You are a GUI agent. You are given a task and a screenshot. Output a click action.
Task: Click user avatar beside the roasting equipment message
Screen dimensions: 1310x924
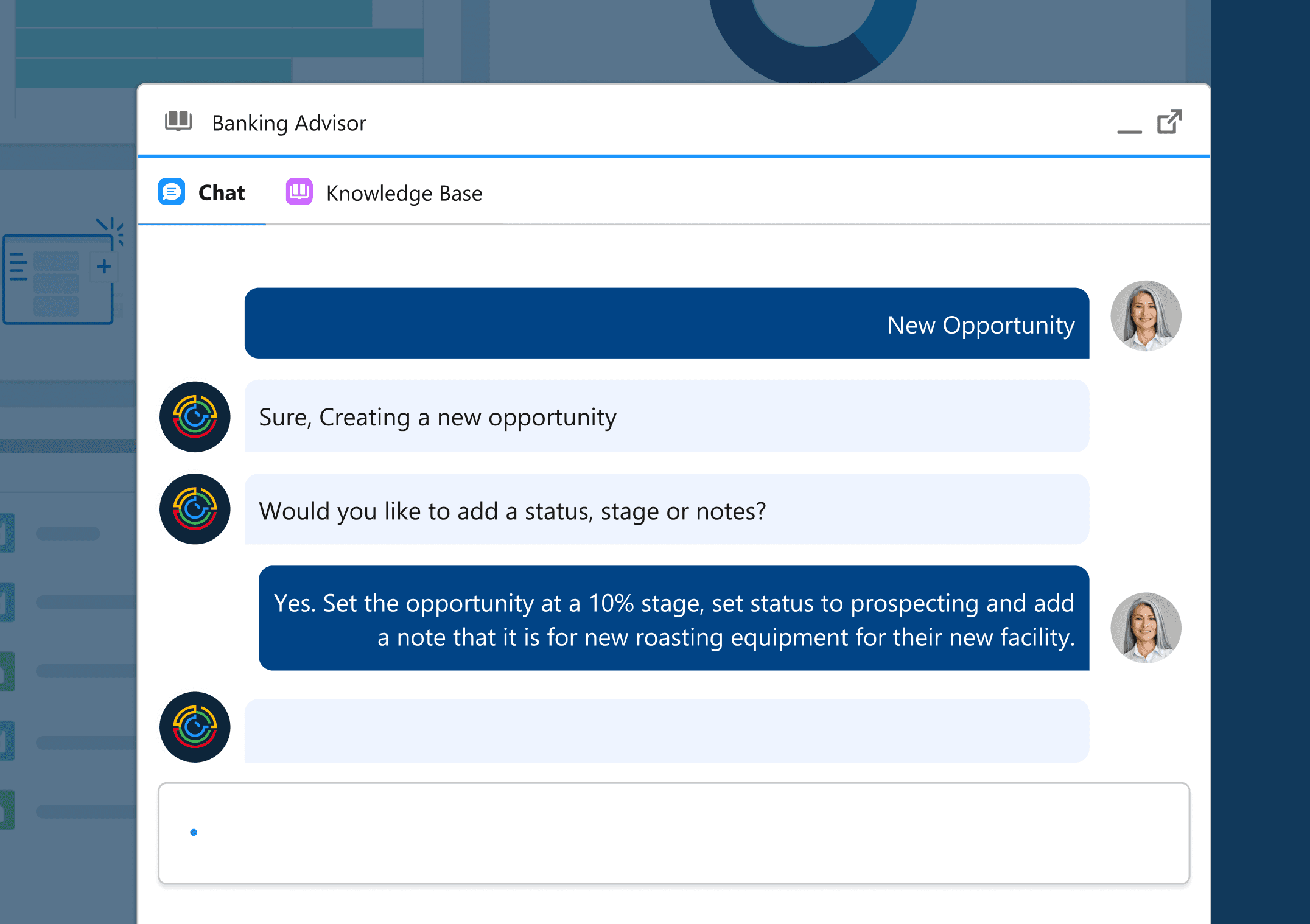tap(1145, 628)
